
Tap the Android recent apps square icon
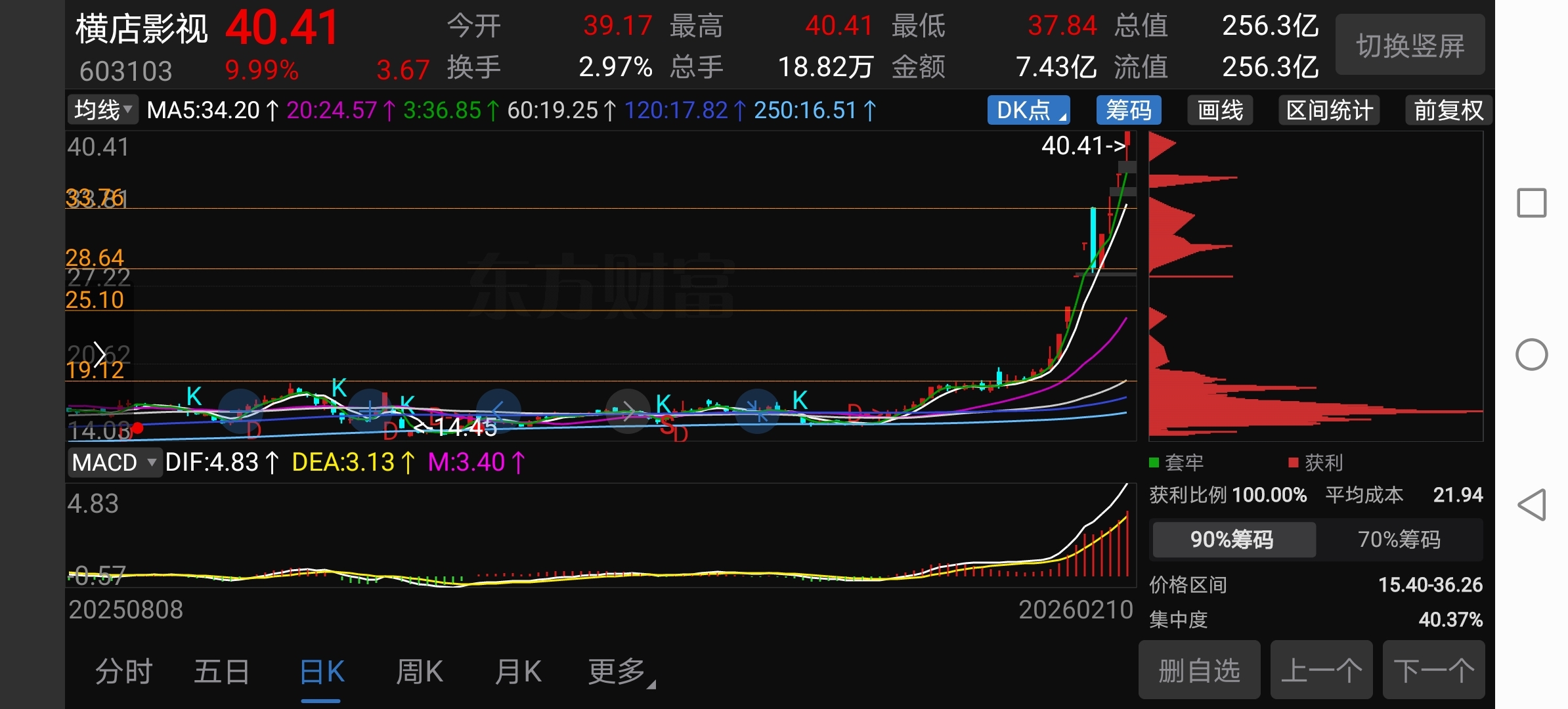tap(1532, 203)
